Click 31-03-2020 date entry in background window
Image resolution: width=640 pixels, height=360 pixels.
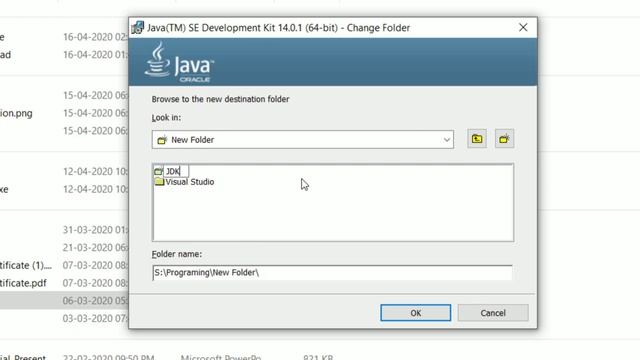pos(95,230)
